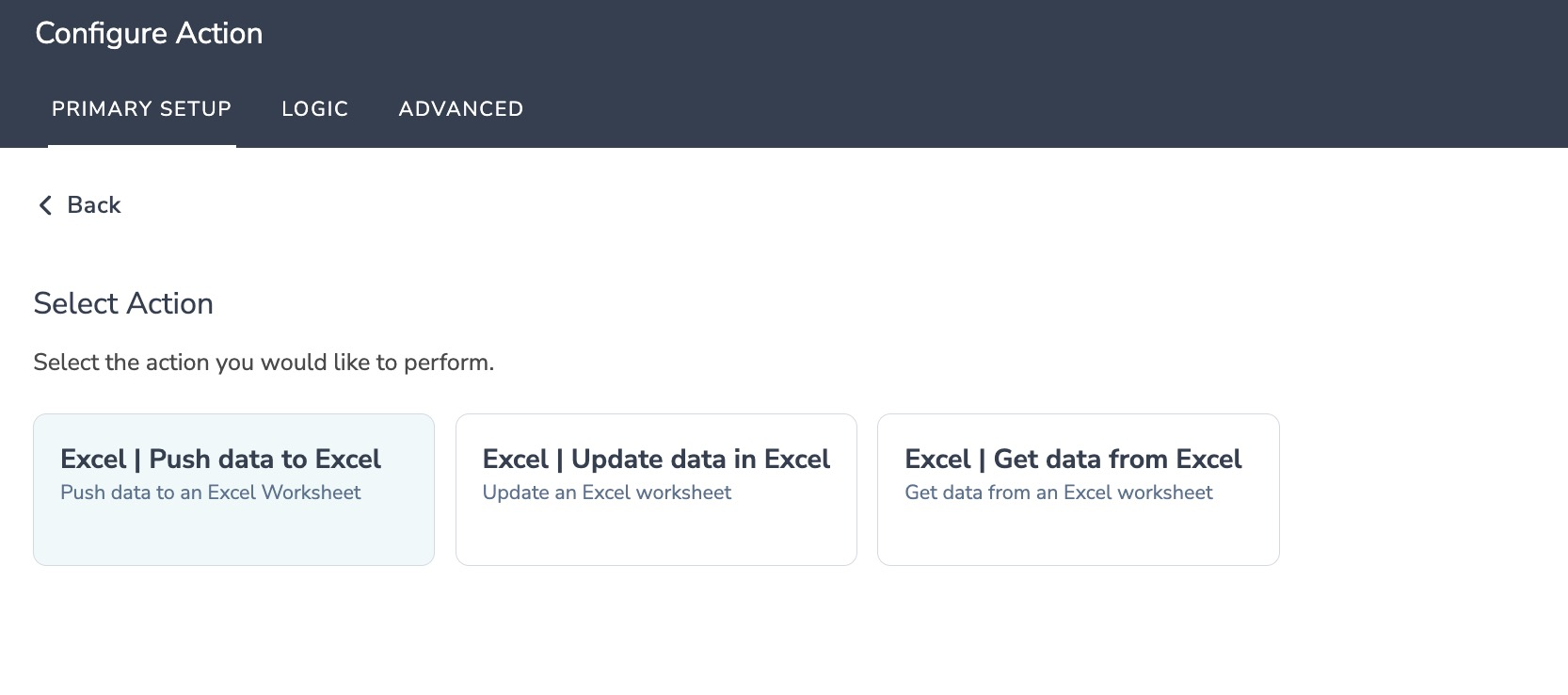Click the 'Excel | Update data in Excel' title

point(656,459)
